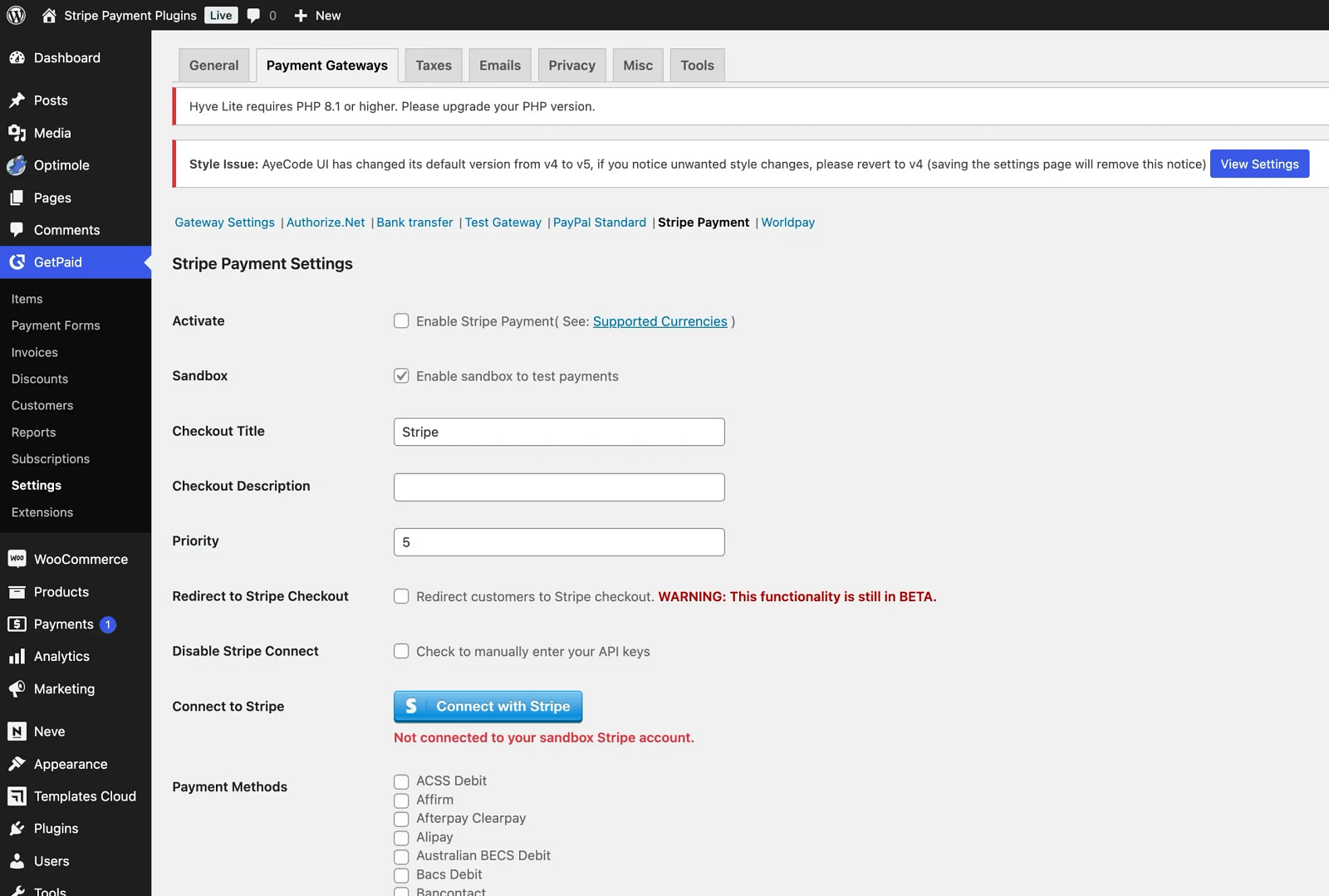Enable Alipay payment method
Screen dimensions: 1329x896
401,838
